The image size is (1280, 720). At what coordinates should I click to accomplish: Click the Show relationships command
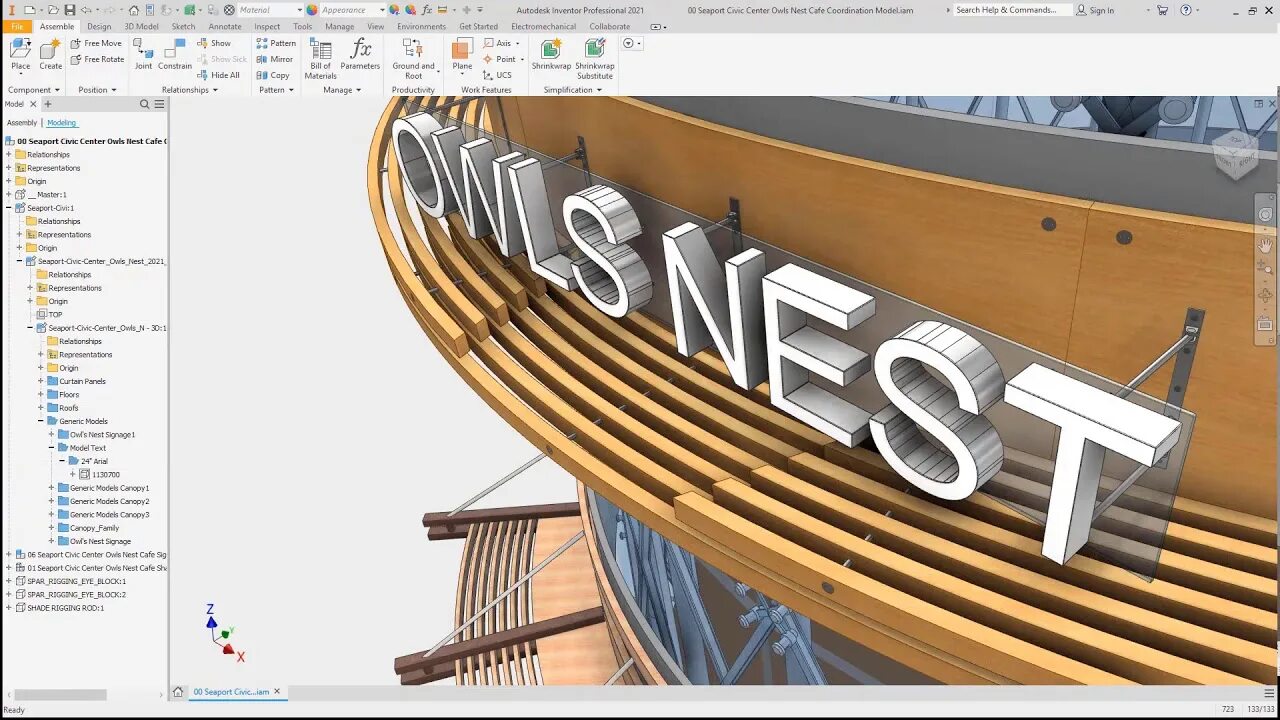(x=214, y=43)
